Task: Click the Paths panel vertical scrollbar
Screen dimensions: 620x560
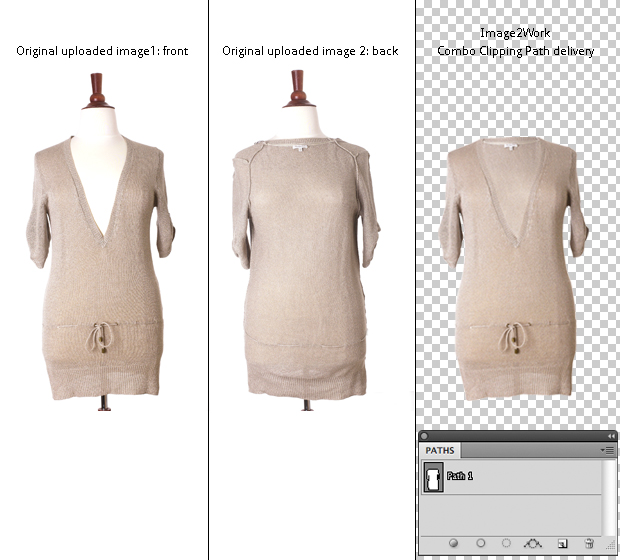Action: pyautogui.click(x=607, y=498)
